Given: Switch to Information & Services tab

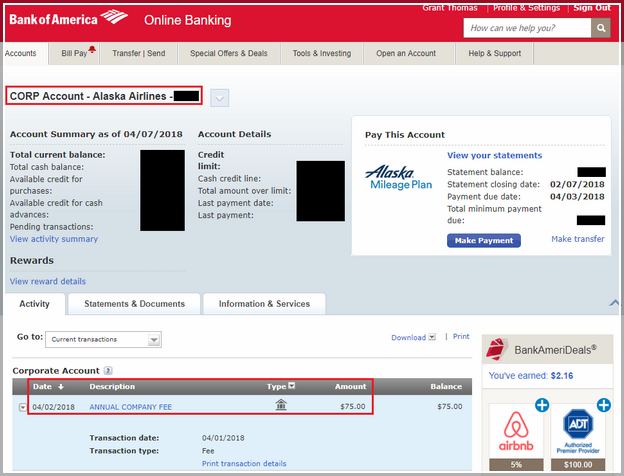Looking at the screenshot, I should tap(264, 304).
